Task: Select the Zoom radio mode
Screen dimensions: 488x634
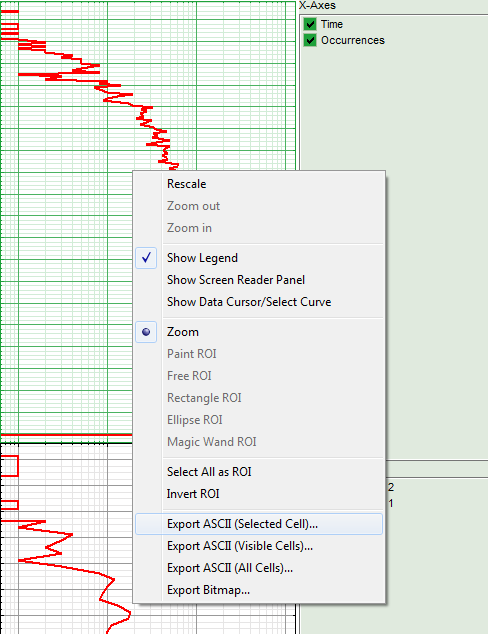Action: (259, 332)
